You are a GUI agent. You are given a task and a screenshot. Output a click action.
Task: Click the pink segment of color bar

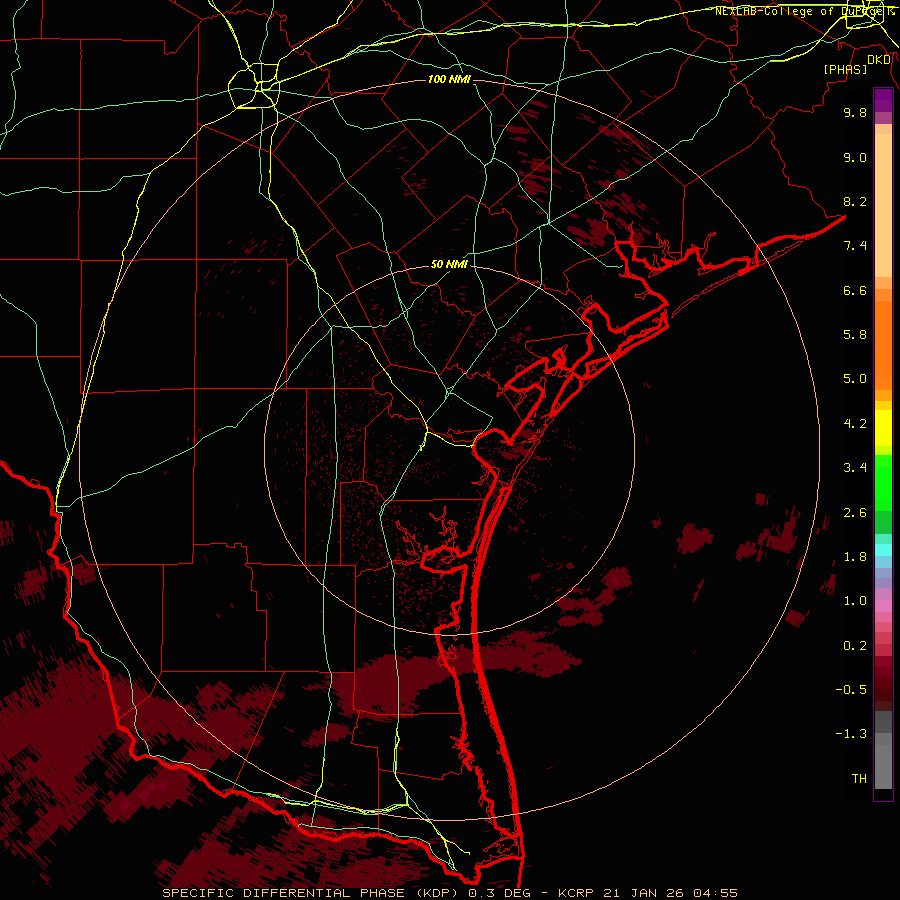click(x=883, y=606)
